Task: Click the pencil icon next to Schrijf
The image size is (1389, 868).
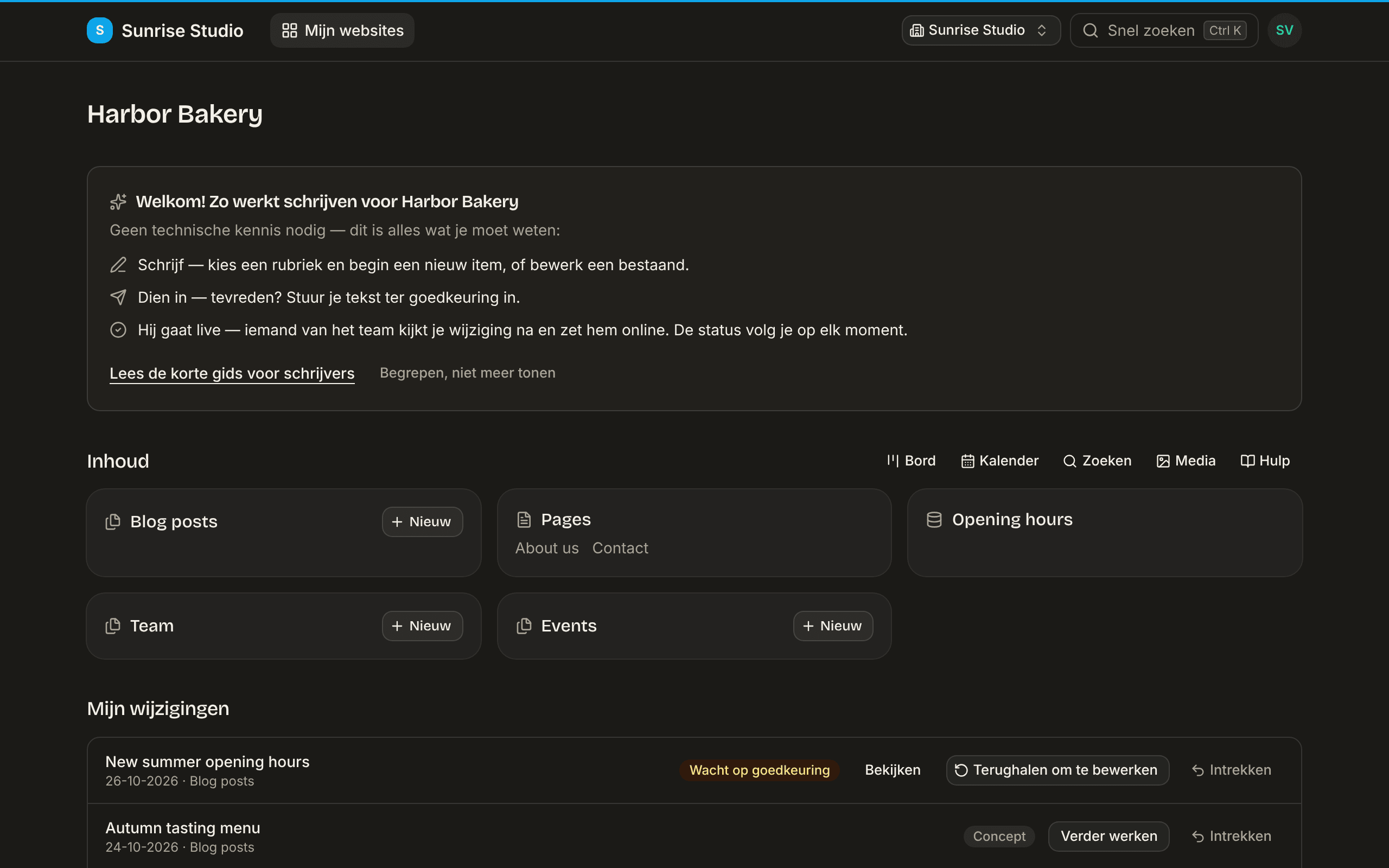Action: tap(118, 265)
